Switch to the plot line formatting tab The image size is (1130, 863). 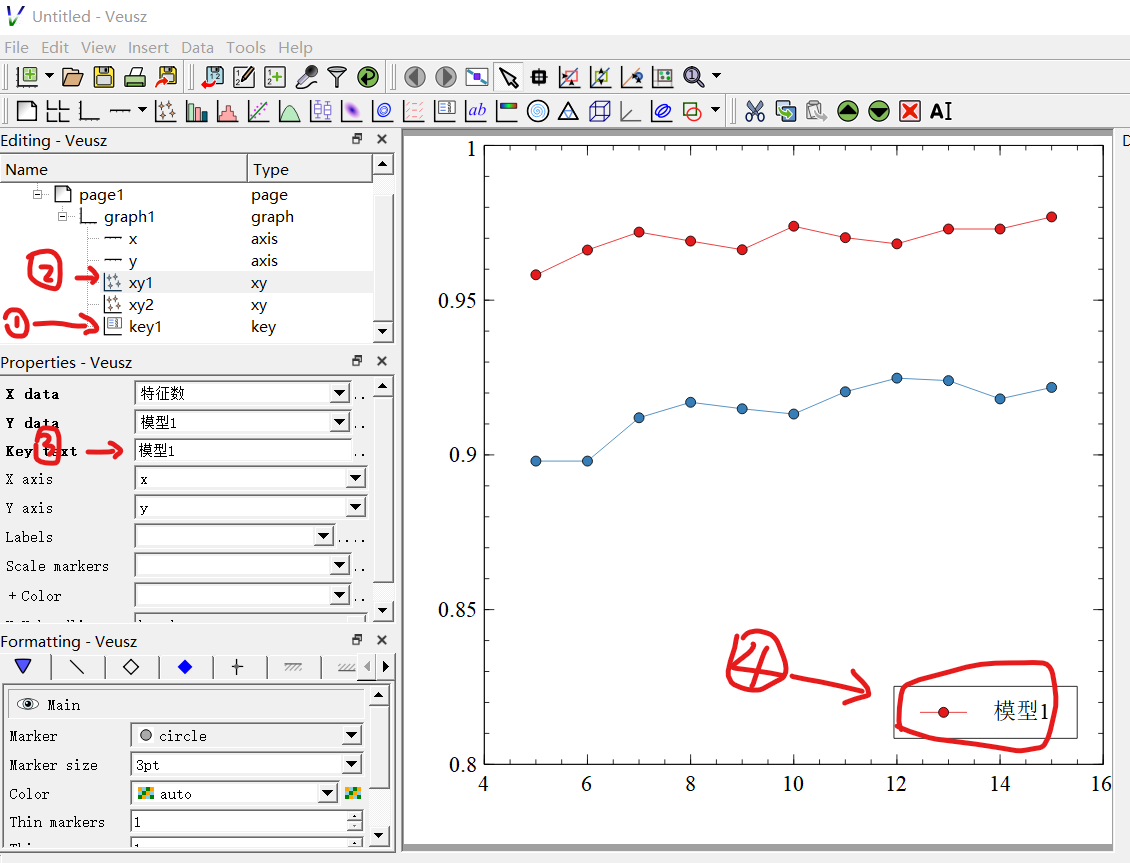[x=76, y=667]
